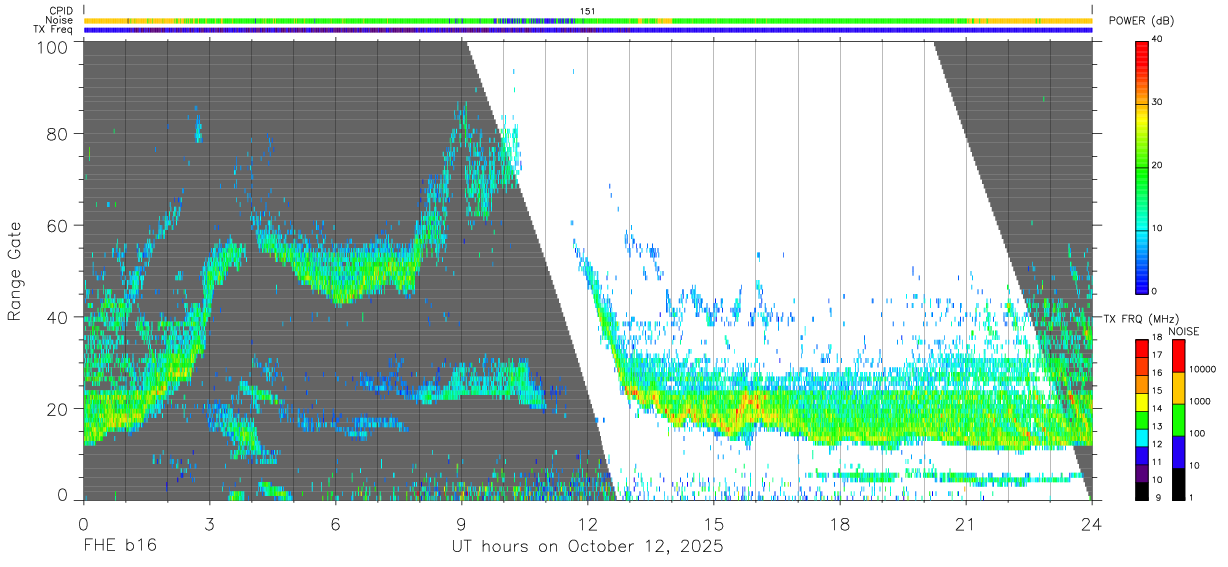Click the power scale tick "40"
This screenshot has height=567, width=1228.
1158,40
